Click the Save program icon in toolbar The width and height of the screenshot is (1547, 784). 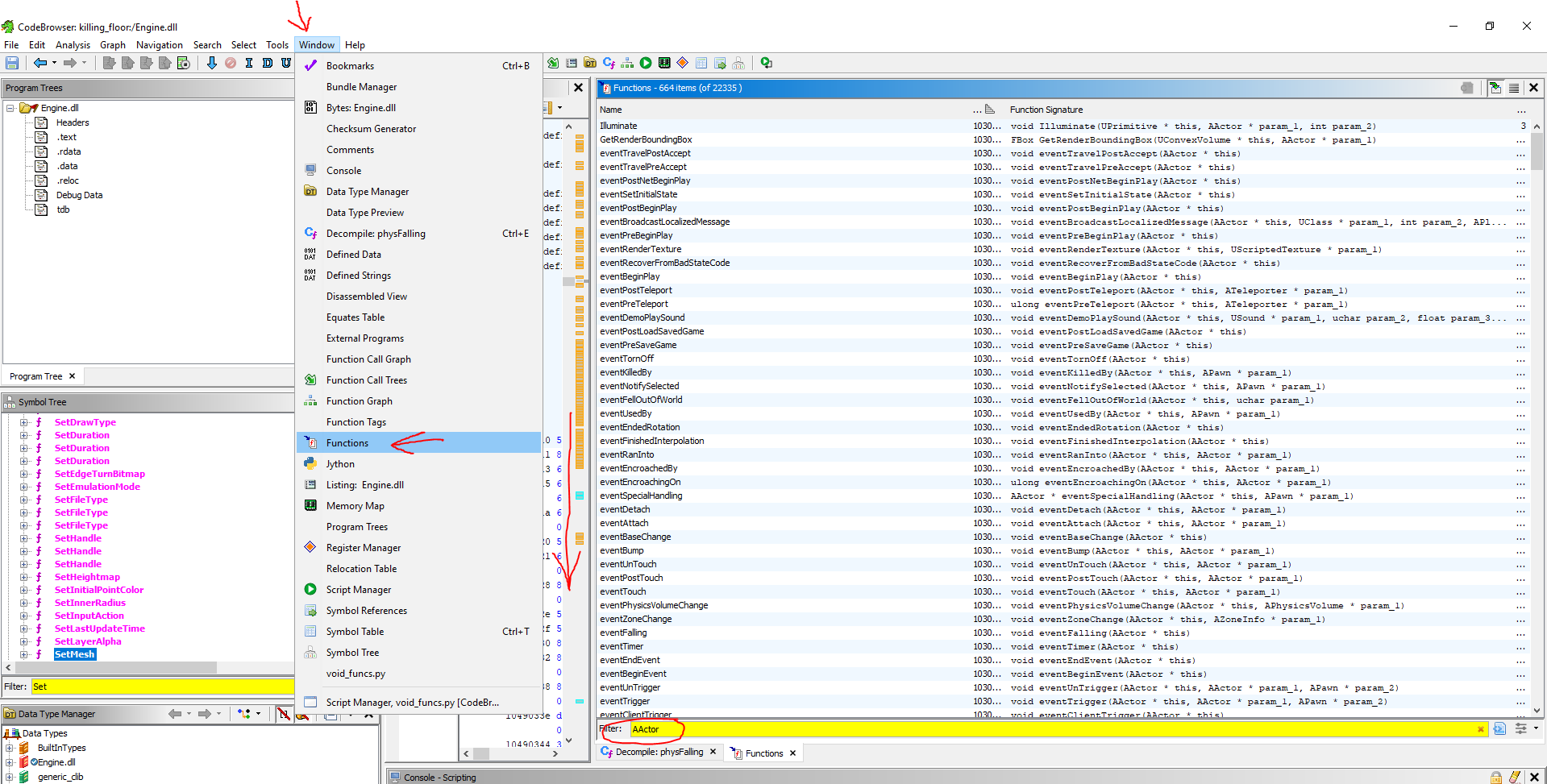[x=12, y=63]
